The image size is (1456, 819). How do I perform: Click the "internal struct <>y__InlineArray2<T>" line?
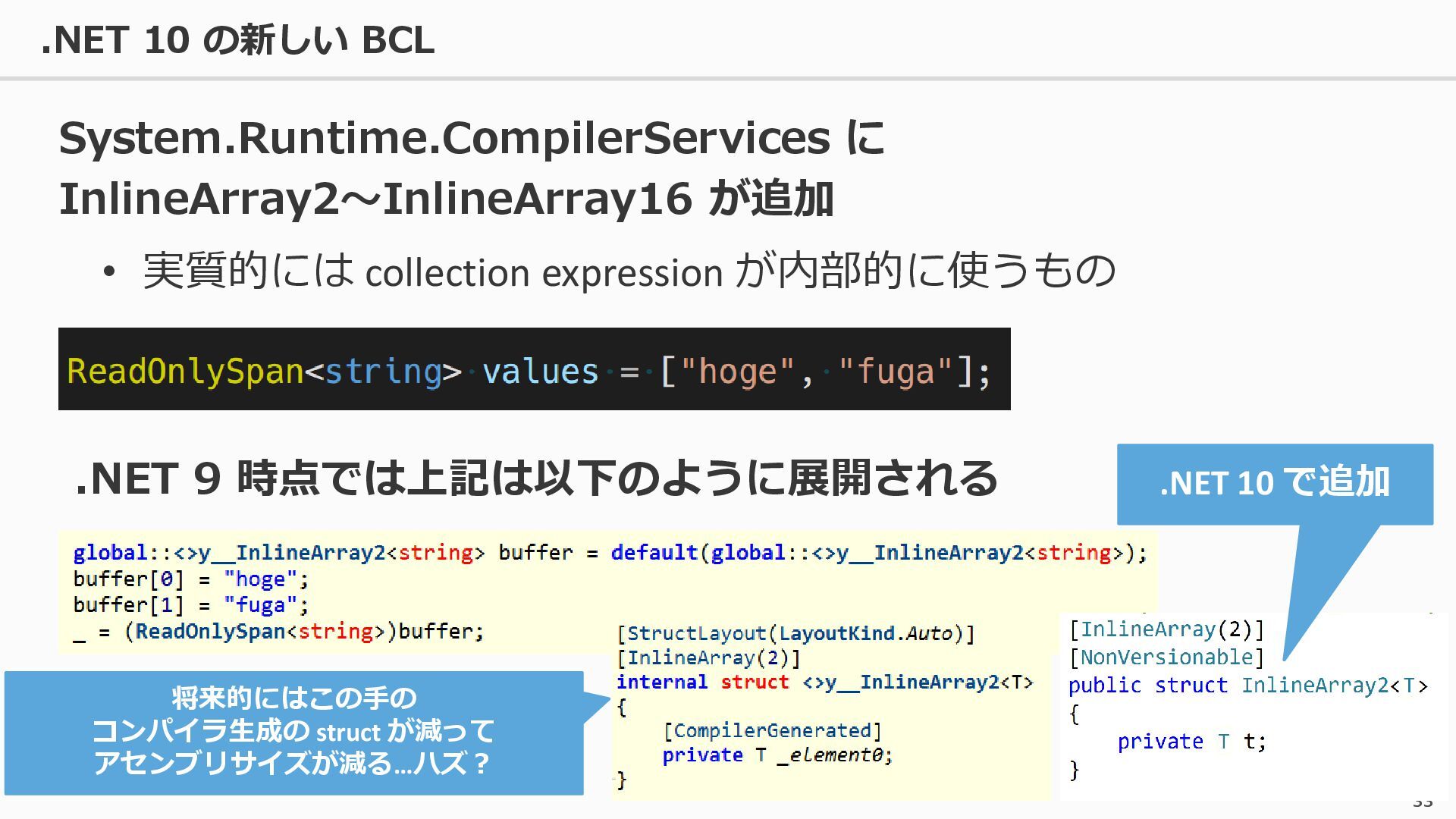tap(825, 682)
